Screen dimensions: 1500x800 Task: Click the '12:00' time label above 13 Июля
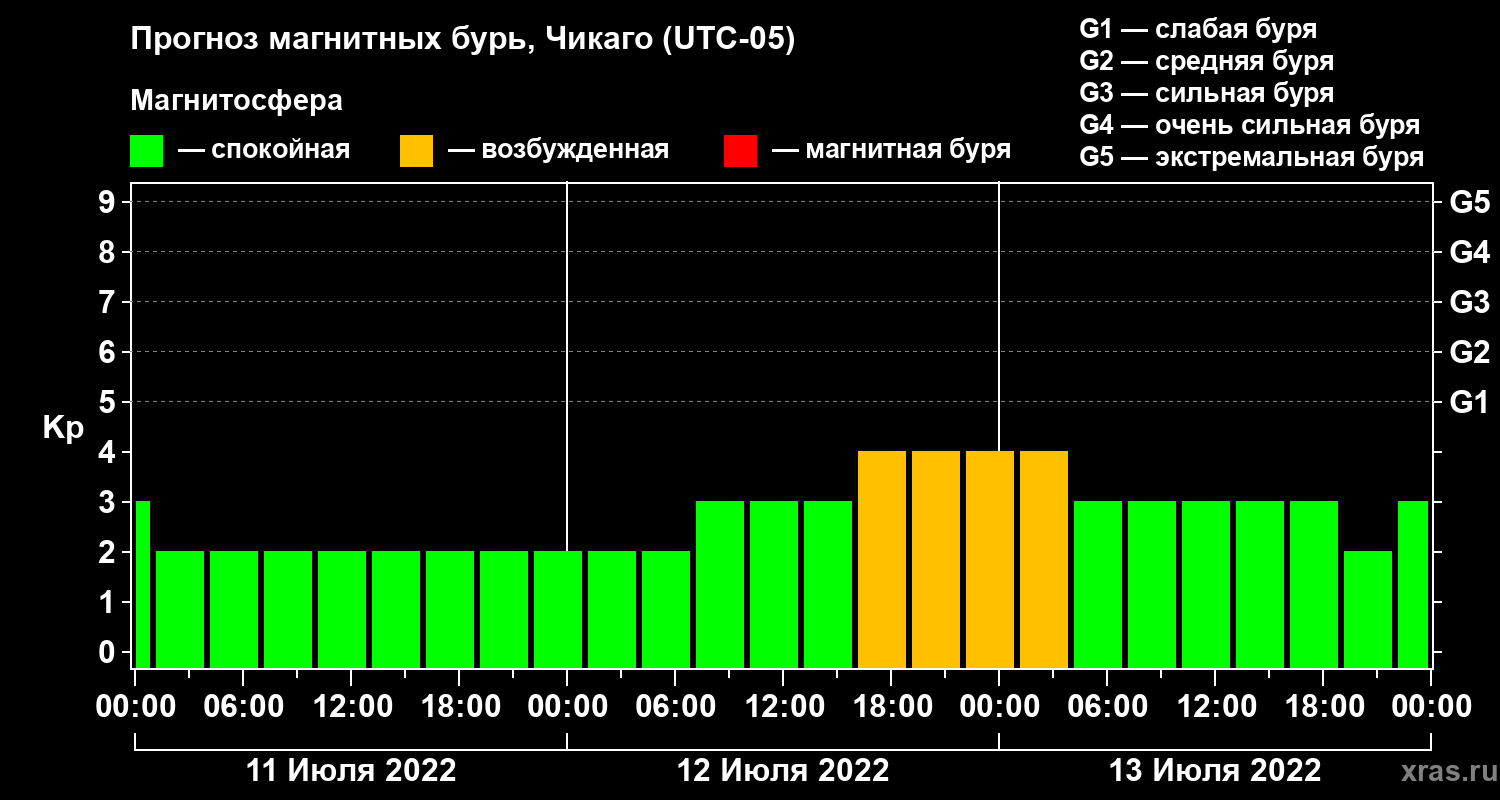(x=1215, y=706)
